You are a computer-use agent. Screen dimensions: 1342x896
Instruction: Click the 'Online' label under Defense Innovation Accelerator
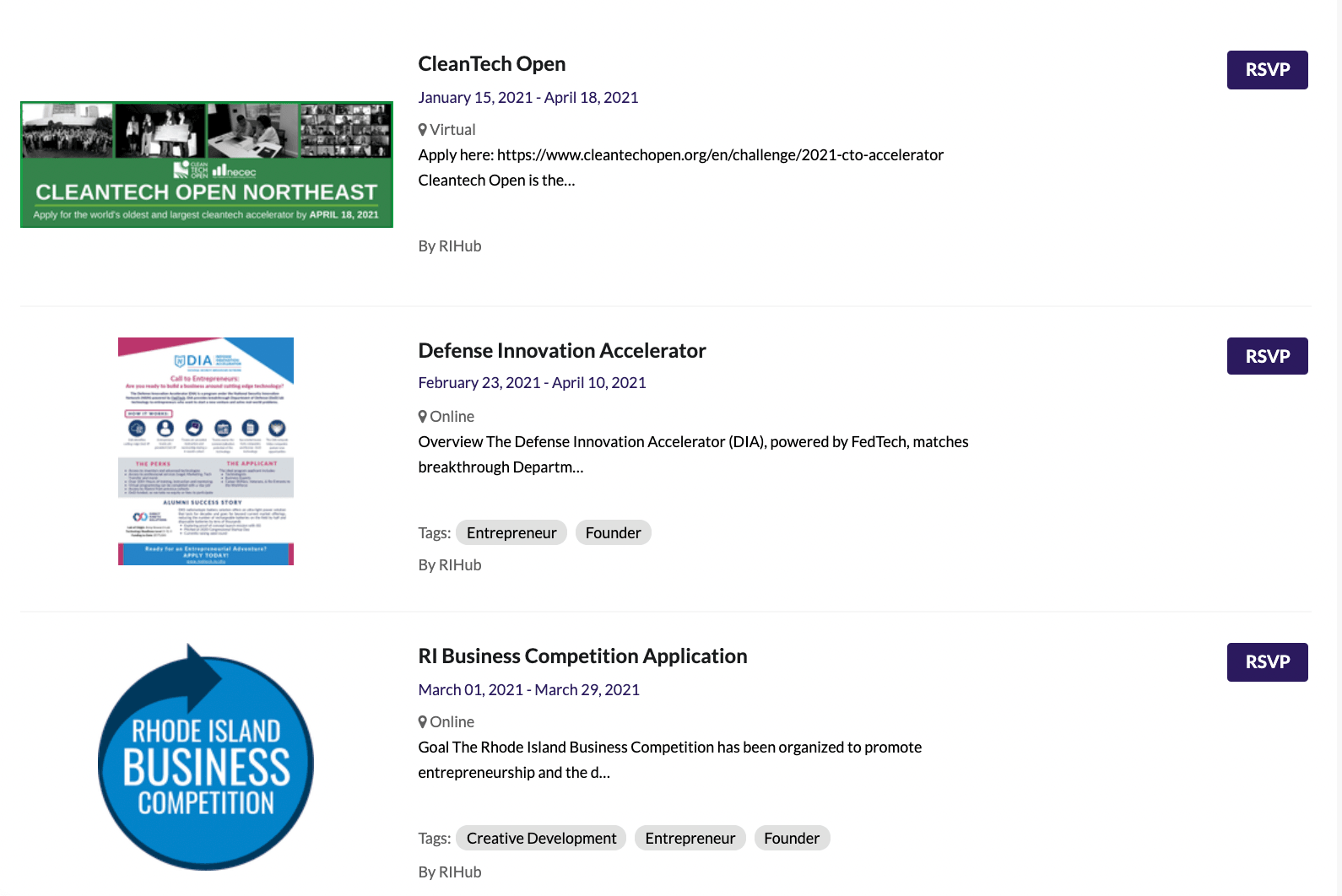(452, 417)
